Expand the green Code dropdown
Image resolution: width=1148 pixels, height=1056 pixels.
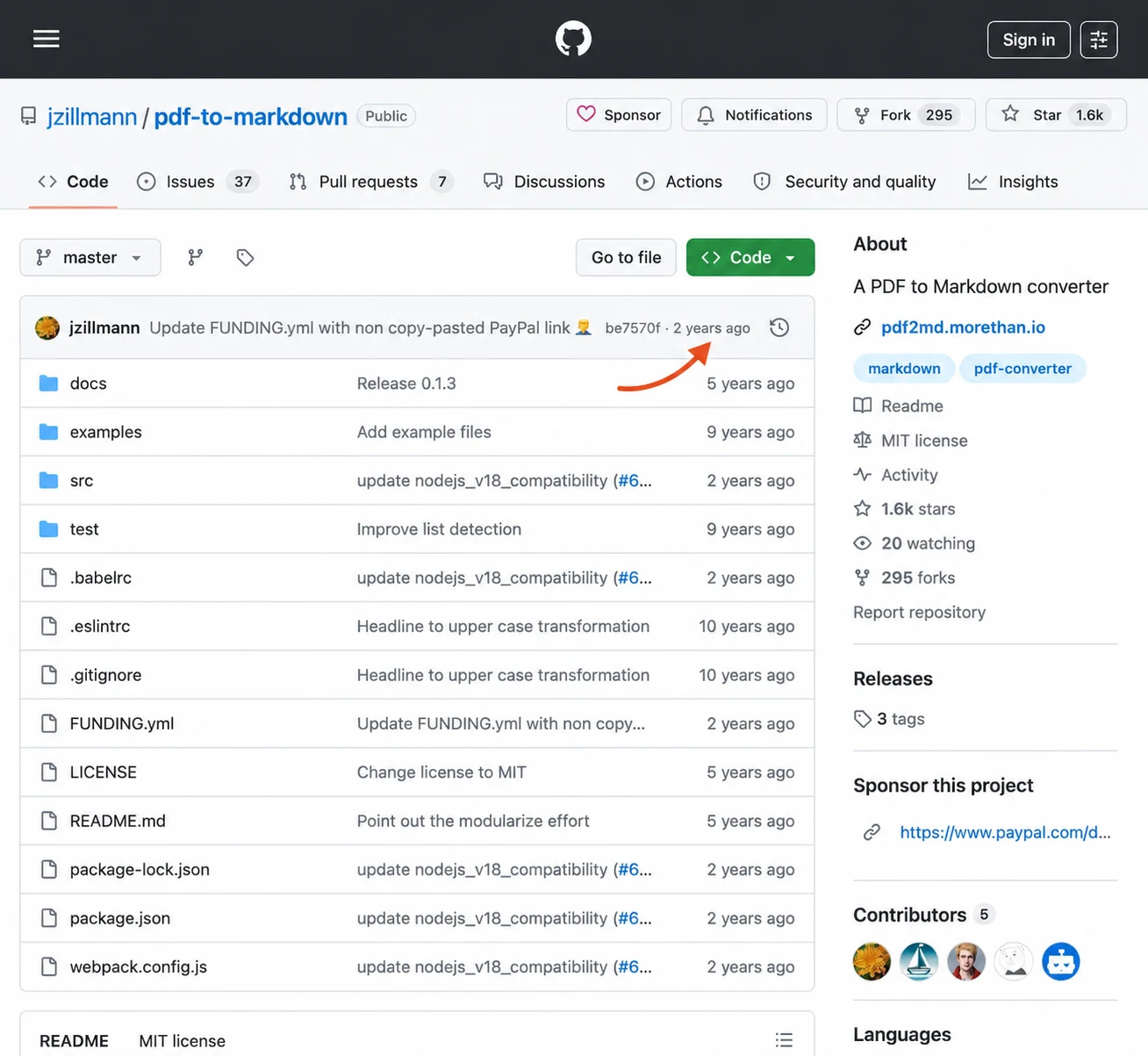tap(750, 257)
